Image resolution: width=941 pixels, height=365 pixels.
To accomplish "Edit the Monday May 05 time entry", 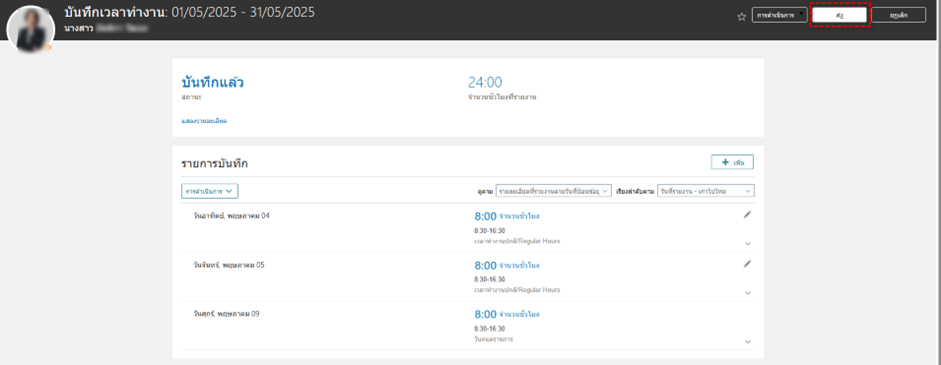I will (x=747, y=264).
